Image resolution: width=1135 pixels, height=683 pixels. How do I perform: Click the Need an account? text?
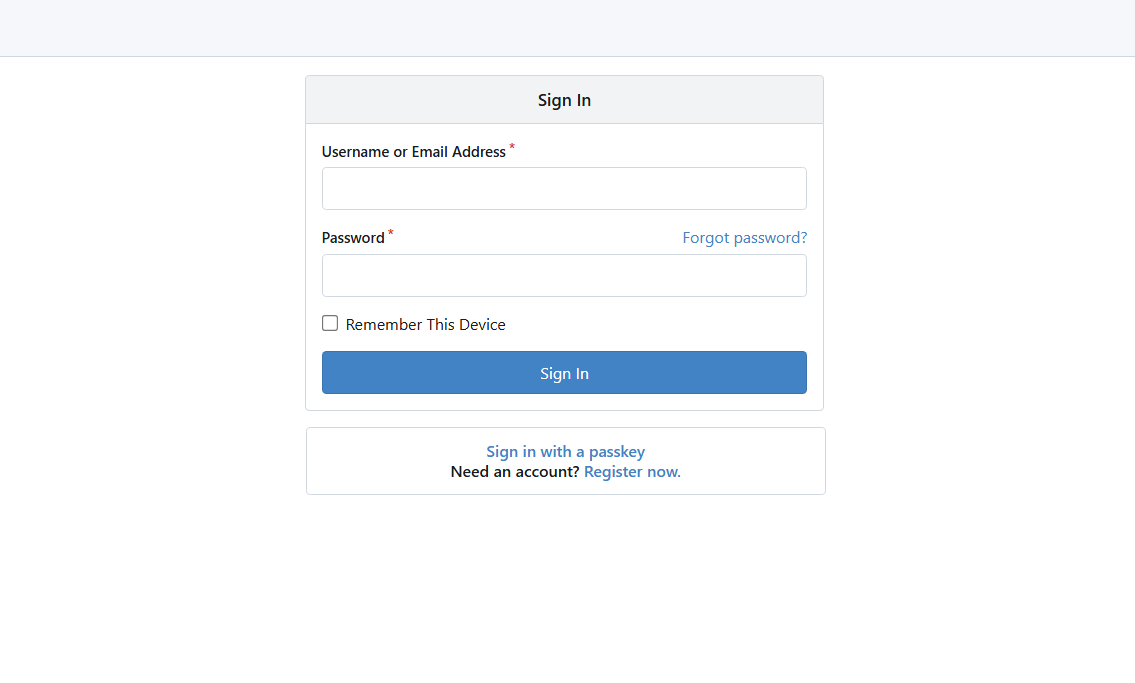point(515,472)
